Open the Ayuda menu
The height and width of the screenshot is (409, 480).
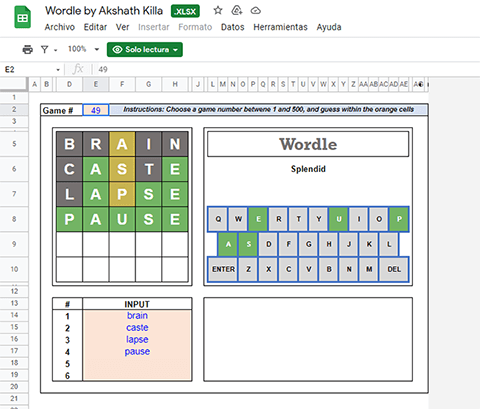329,27
